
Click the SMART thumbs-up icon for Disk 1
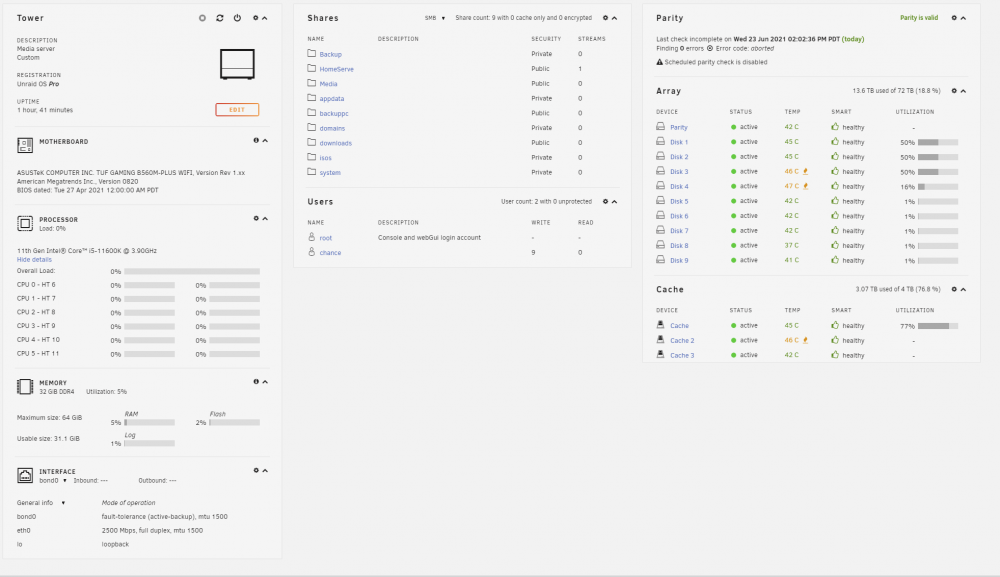[835, 142]
